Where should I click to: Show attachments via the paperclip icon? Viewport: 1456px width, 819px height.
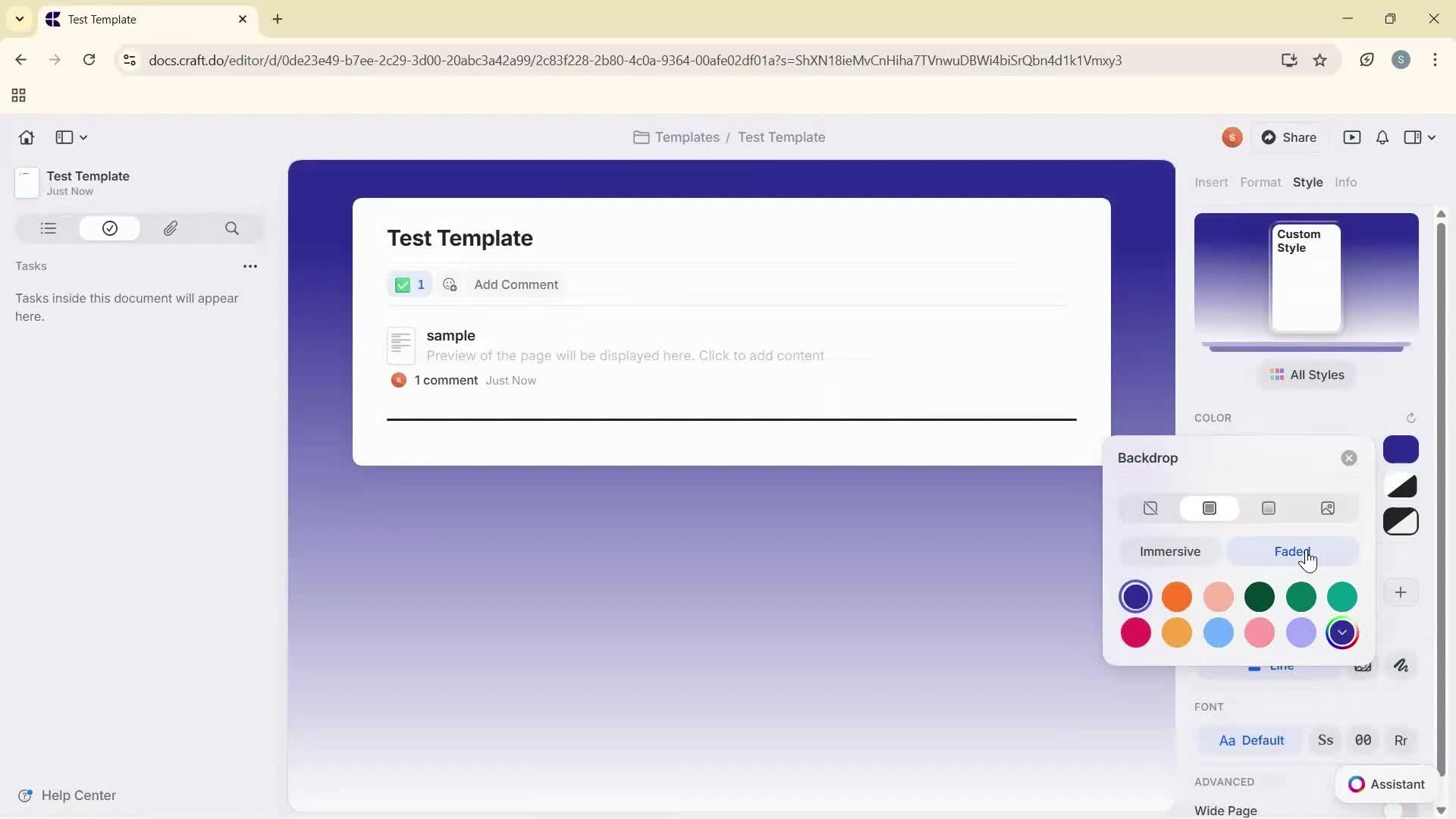[171, 228]
